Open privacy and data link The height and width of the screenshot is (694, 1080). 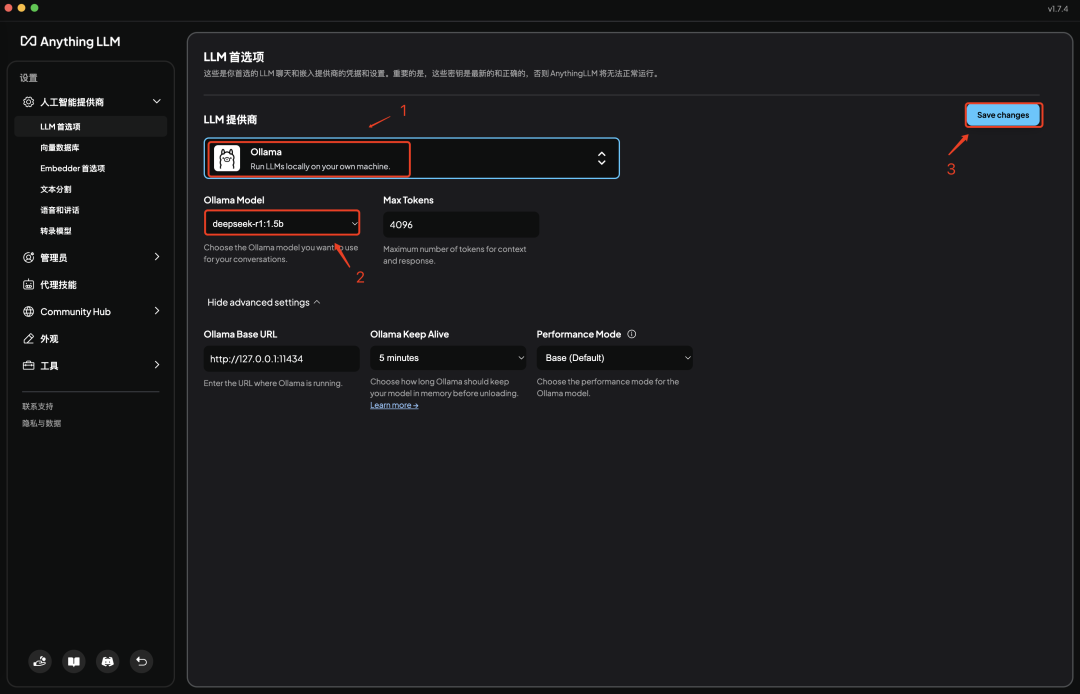[x=41, y=423]
